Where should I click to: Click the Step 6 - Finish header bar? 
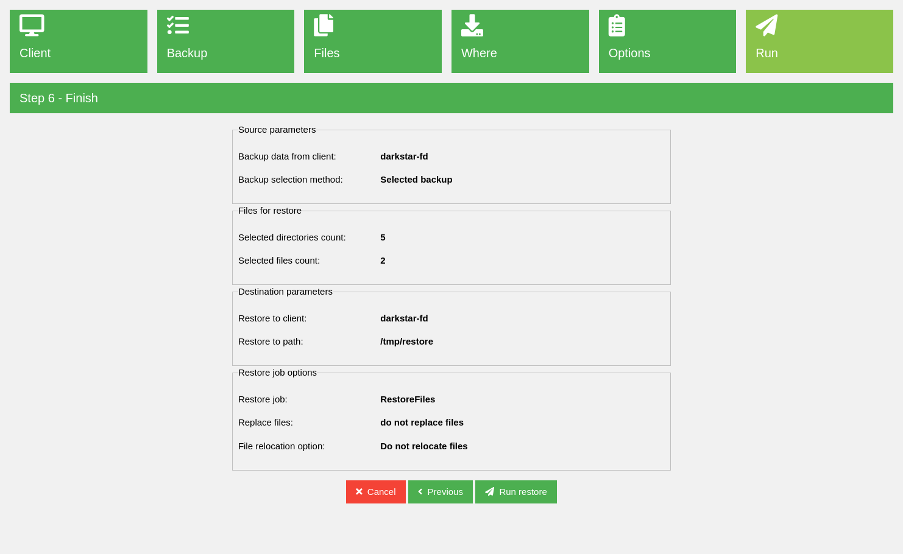pyautogui.click(x=451, y=98)
